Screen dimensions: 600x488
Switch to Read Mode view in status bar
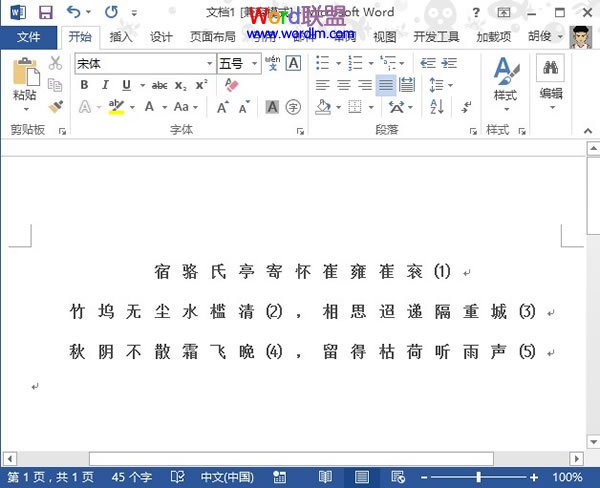pyautogui.click(x=327, y=478)
